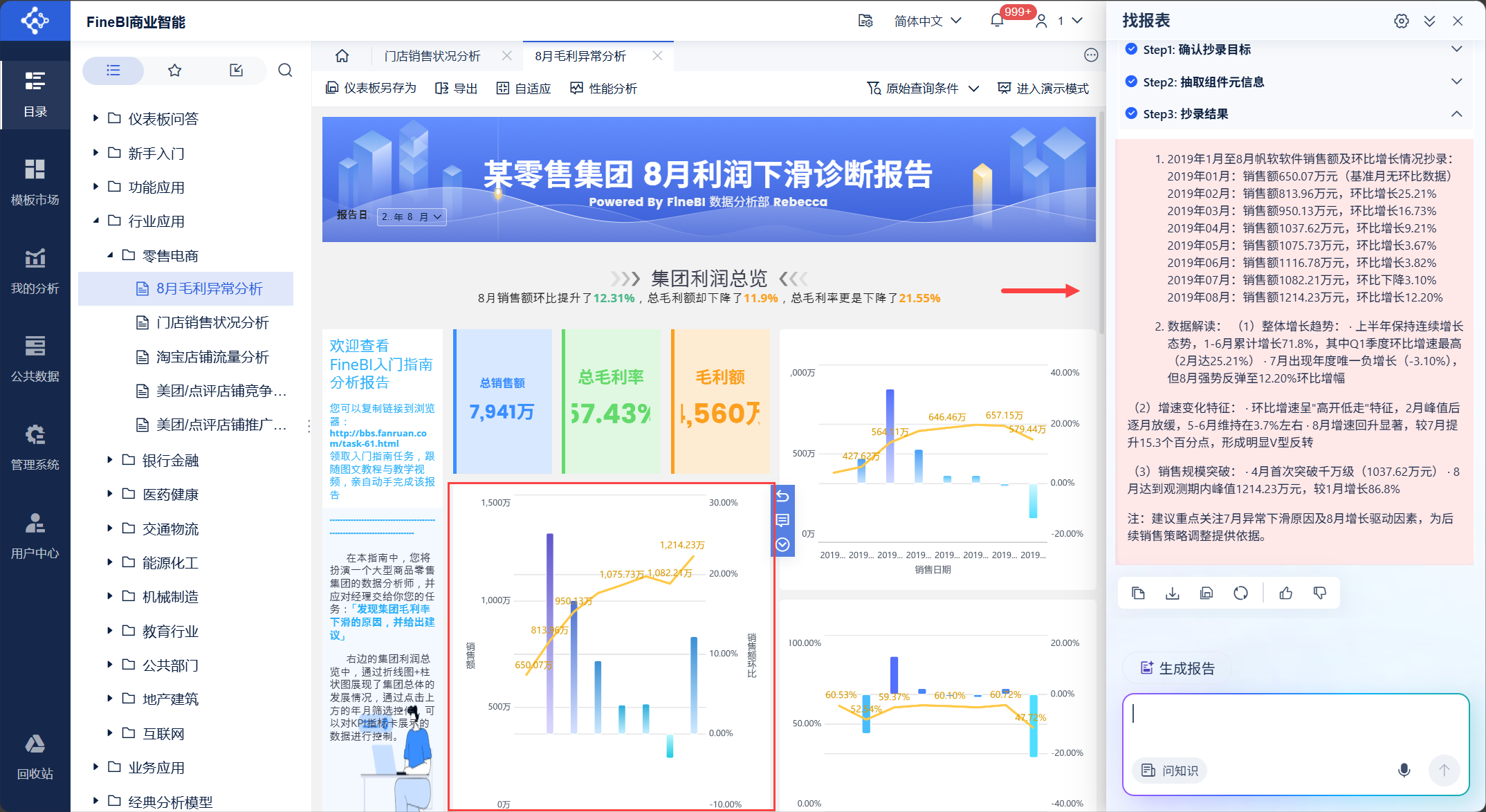Image resolution: width=1486 pixels, height=812 pixels.
Task: Open the favorites star view
Action: point(174,71)
